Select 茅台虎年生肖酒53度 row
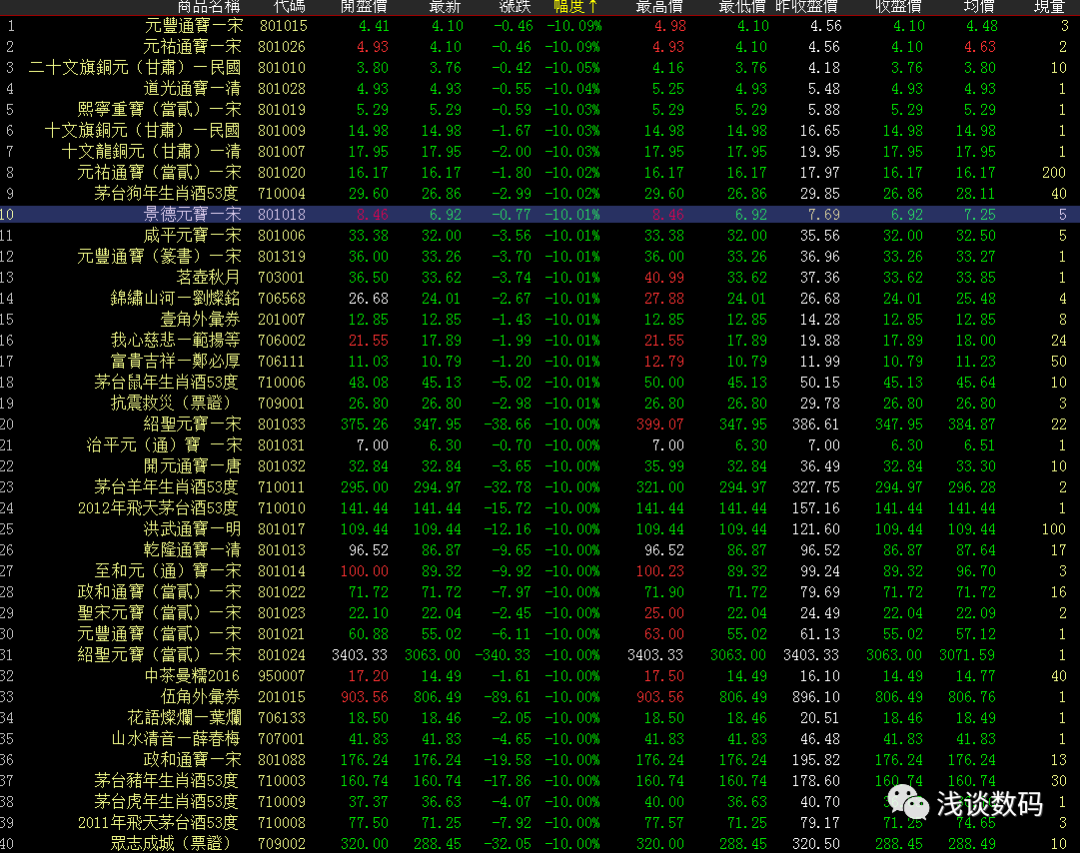 [x=540, y=801]
